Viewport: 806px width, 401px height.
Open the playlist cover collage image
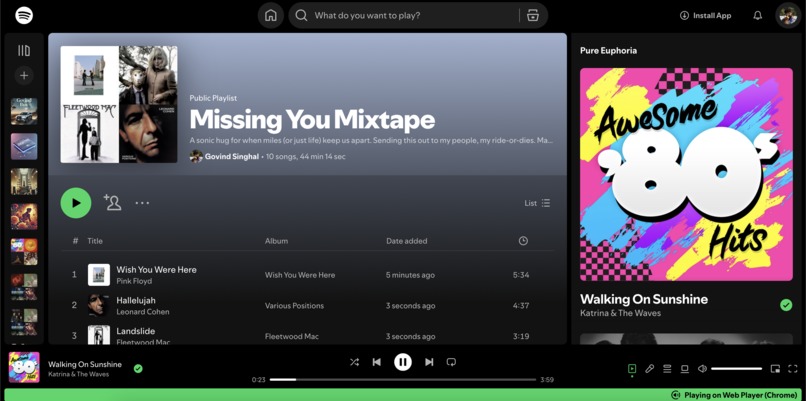point(119,104)
